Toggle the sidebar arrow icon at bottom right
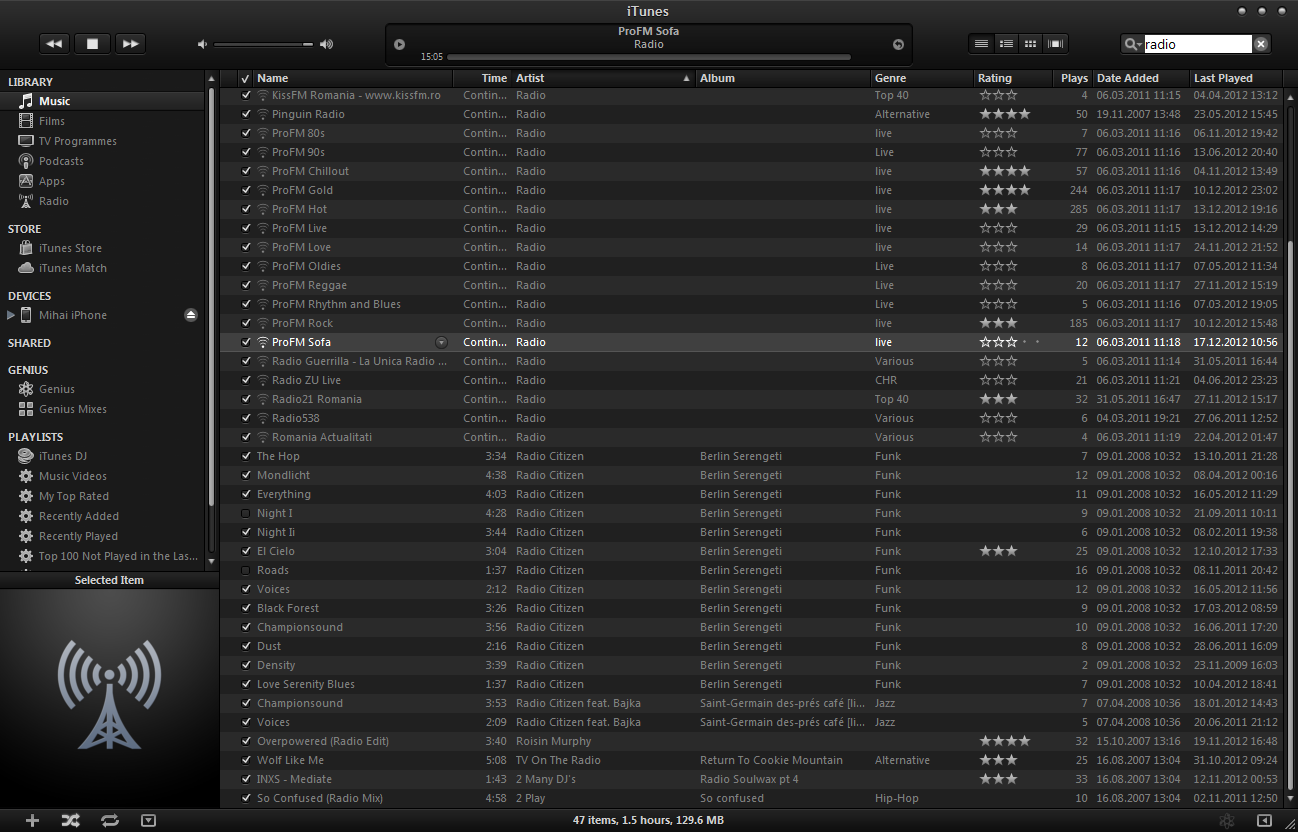The image size is (1298, 832). coord(1264,821)
